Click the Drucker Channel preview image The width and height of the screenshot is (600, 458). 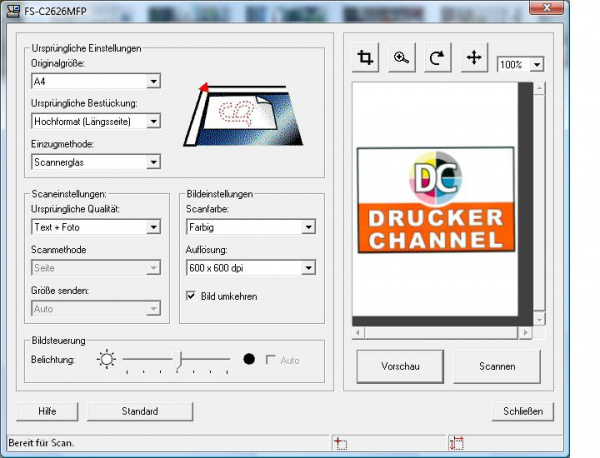click(436, 200)
